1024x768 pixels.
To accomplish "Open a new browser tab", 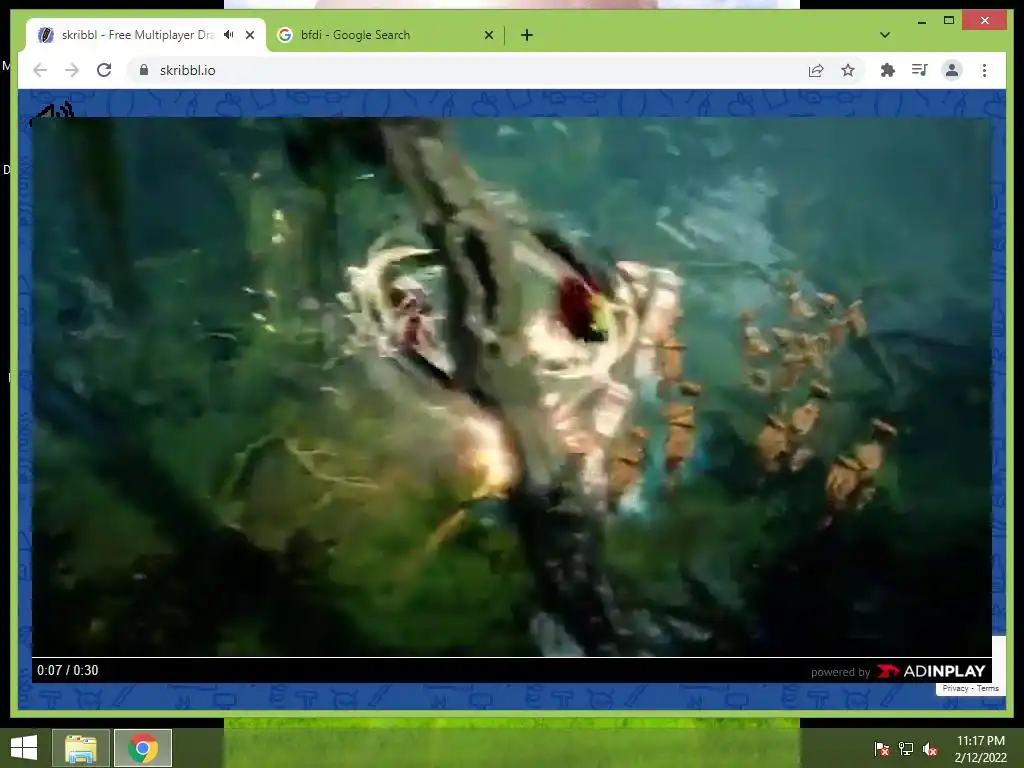I will (527, 35).
